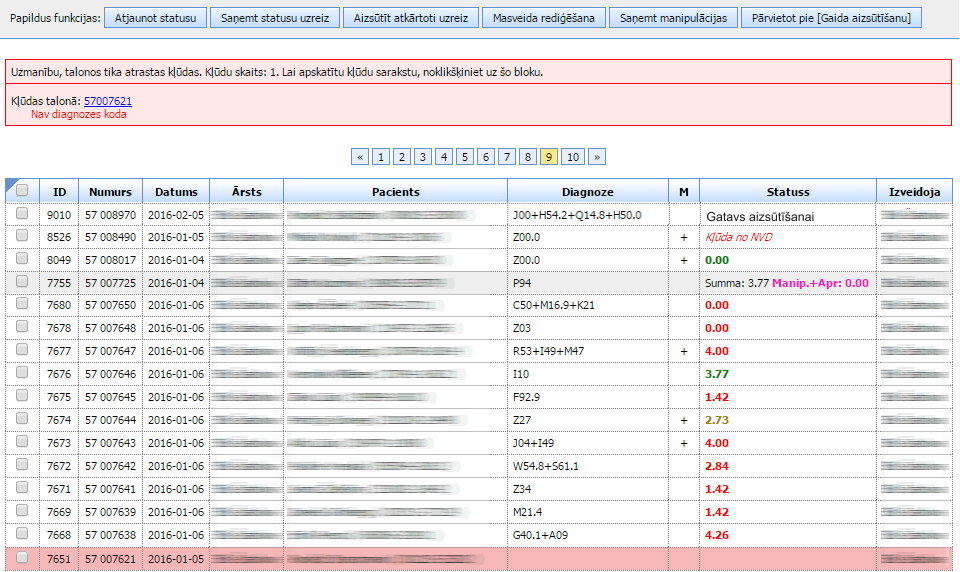
Task: Check the row with ID 9010
Action: [22, 214]
